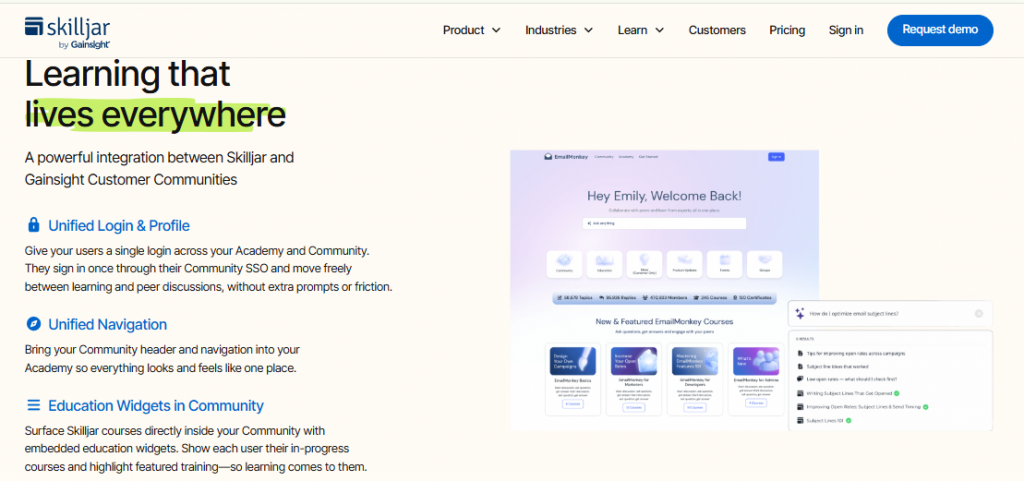
Task: Open the Design Your Own Campaigns course thumbnail
Action: [x=573, y=361]
